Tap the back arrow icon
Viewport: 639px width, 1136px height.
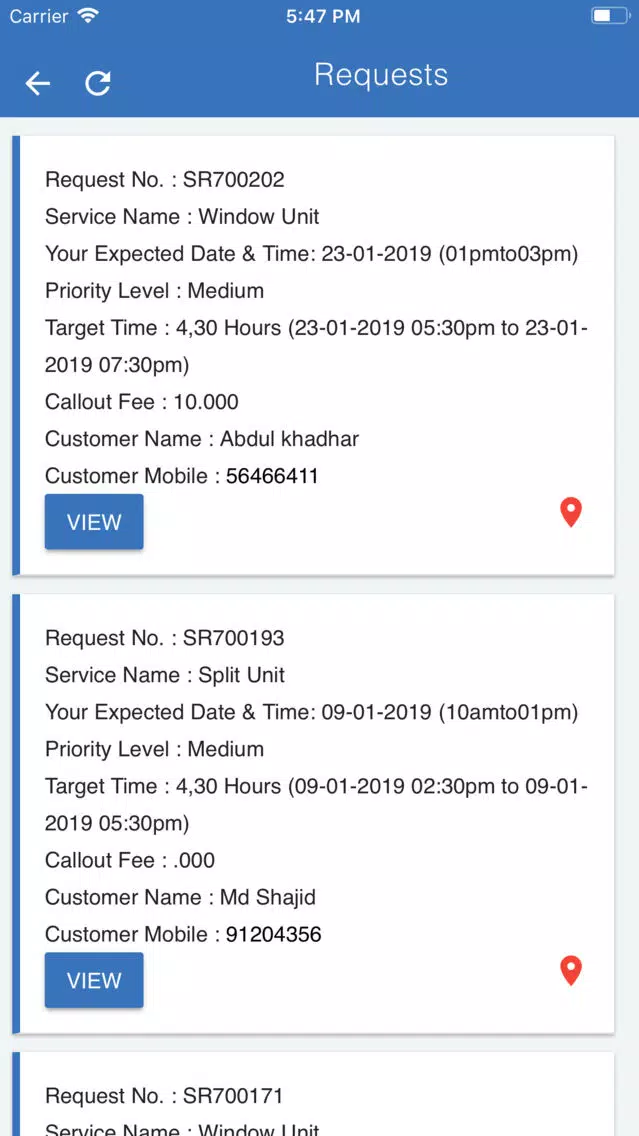pyautogui.click(x=38, y=84)
